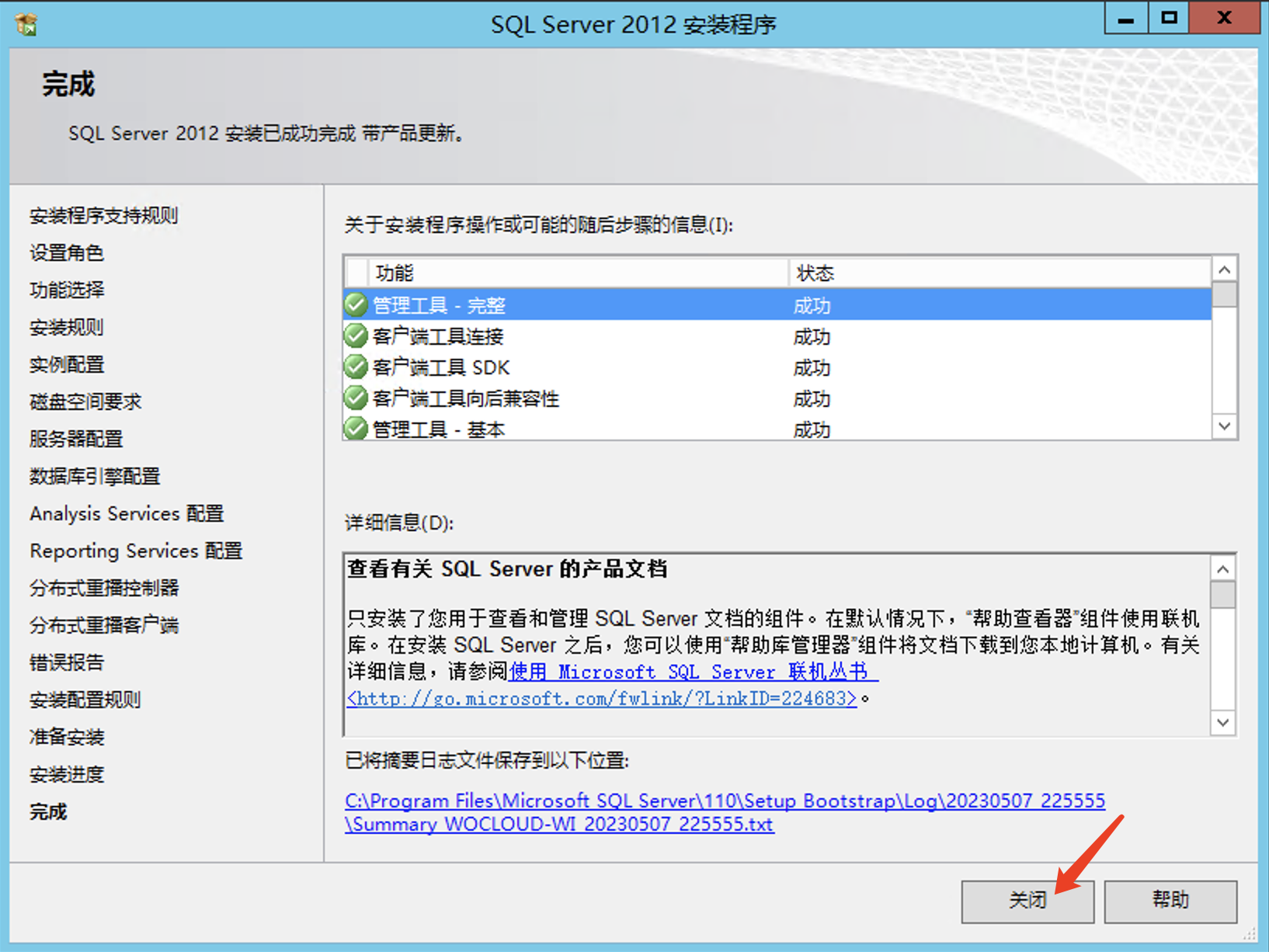Viewport: 1269px width, 952px height.
Task: Maximize the setup window
Action: coord(1169,18)
